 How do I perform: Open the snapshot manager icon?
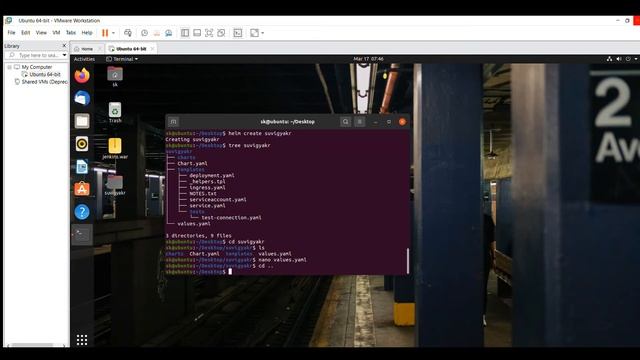click(x=169, y=33)
